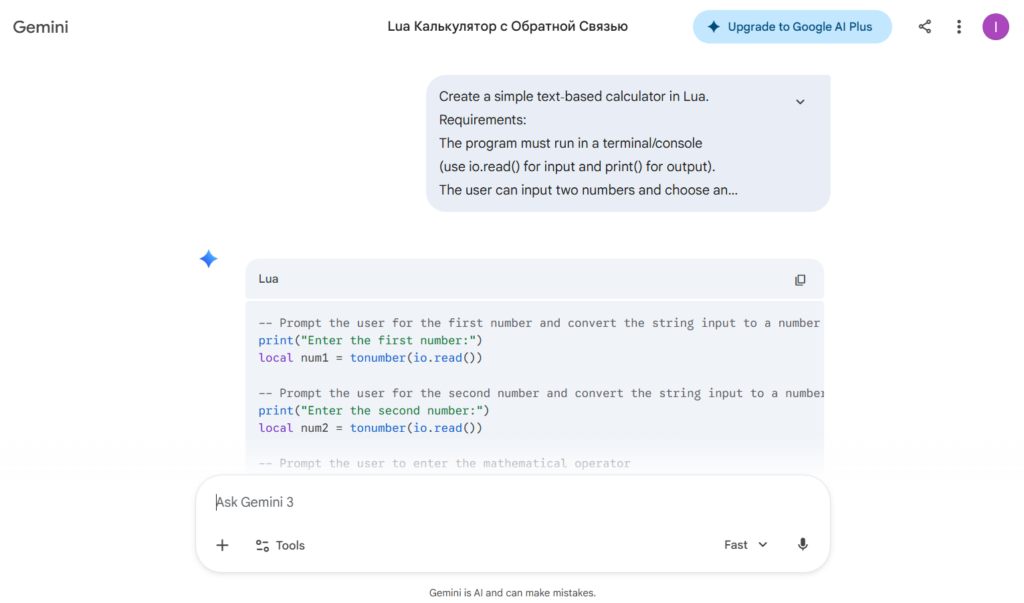Click the chevron beside Fast
Viewport: 1024px width, 603px height.
pyautogui.click(x=763, y=545)
